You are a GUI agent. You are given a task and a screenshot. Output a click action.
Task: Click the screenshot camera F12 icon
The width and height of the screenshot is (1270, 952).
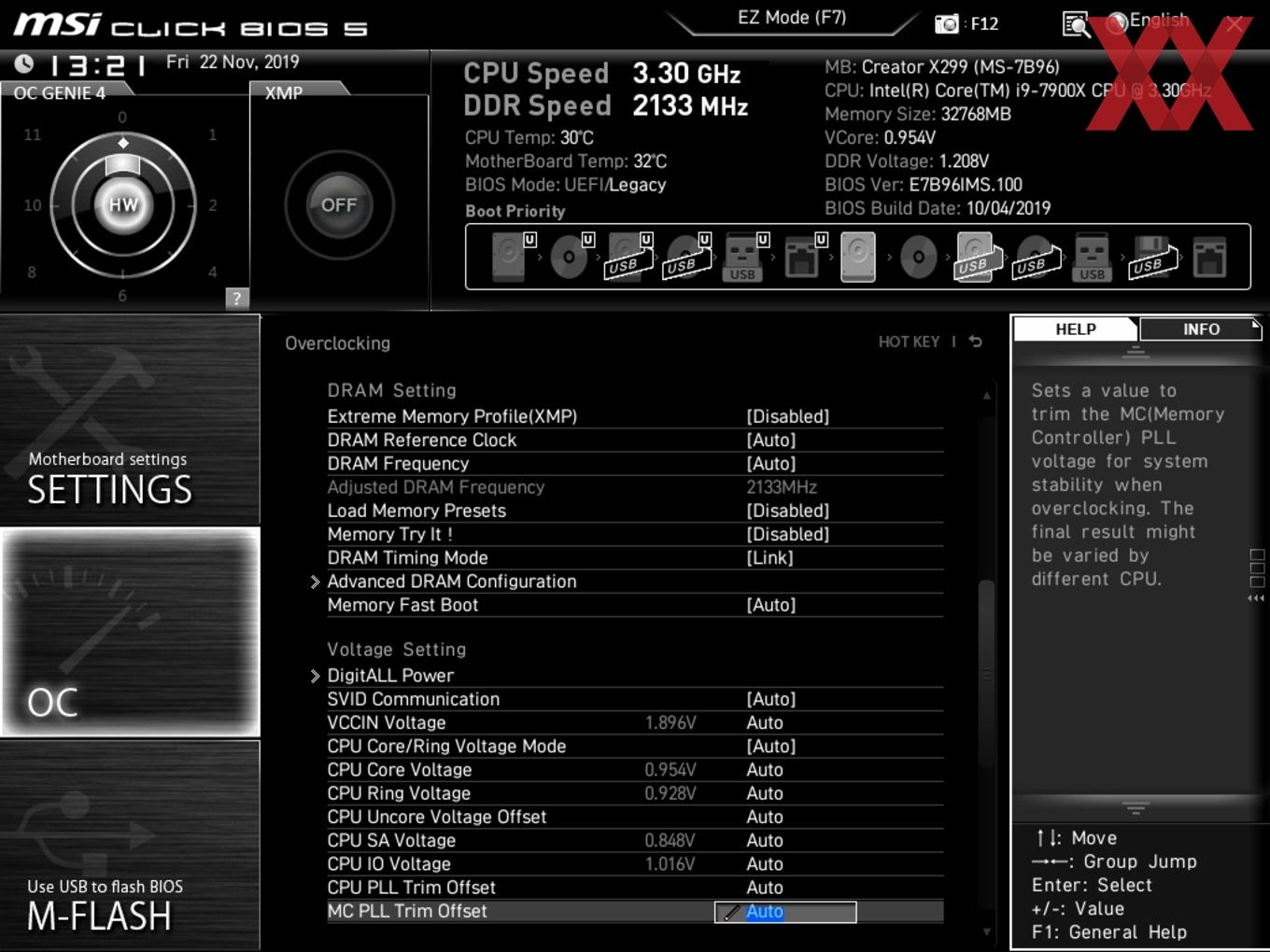point(947,23)
